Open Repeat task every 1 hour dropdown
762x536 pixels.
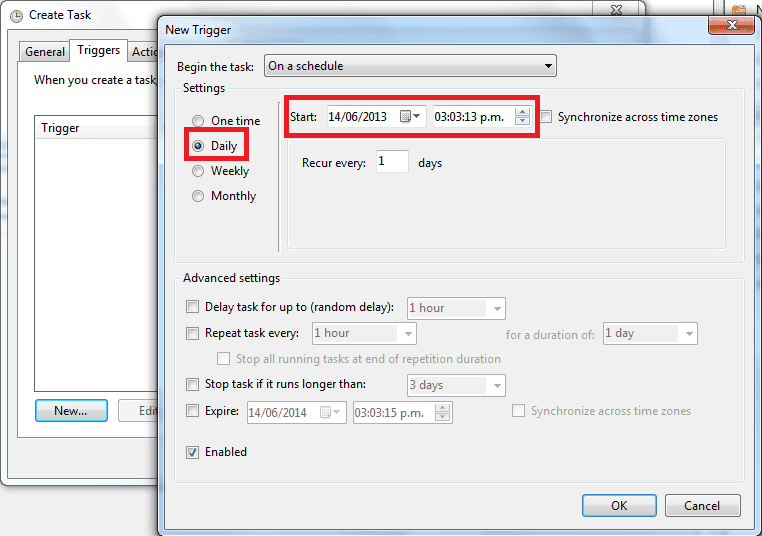[x=364, y=333]
